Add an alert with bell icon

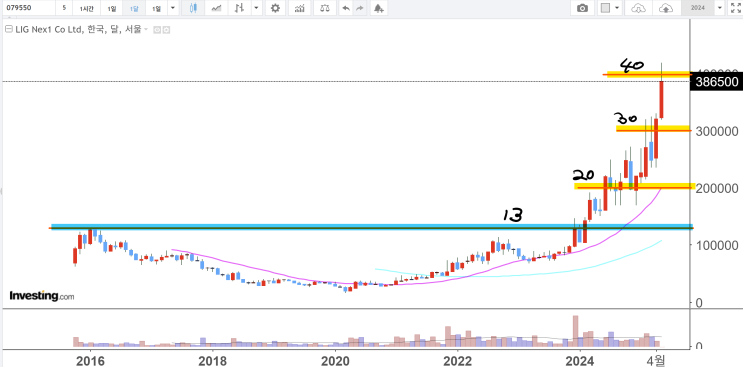click(x=378, y=8)
